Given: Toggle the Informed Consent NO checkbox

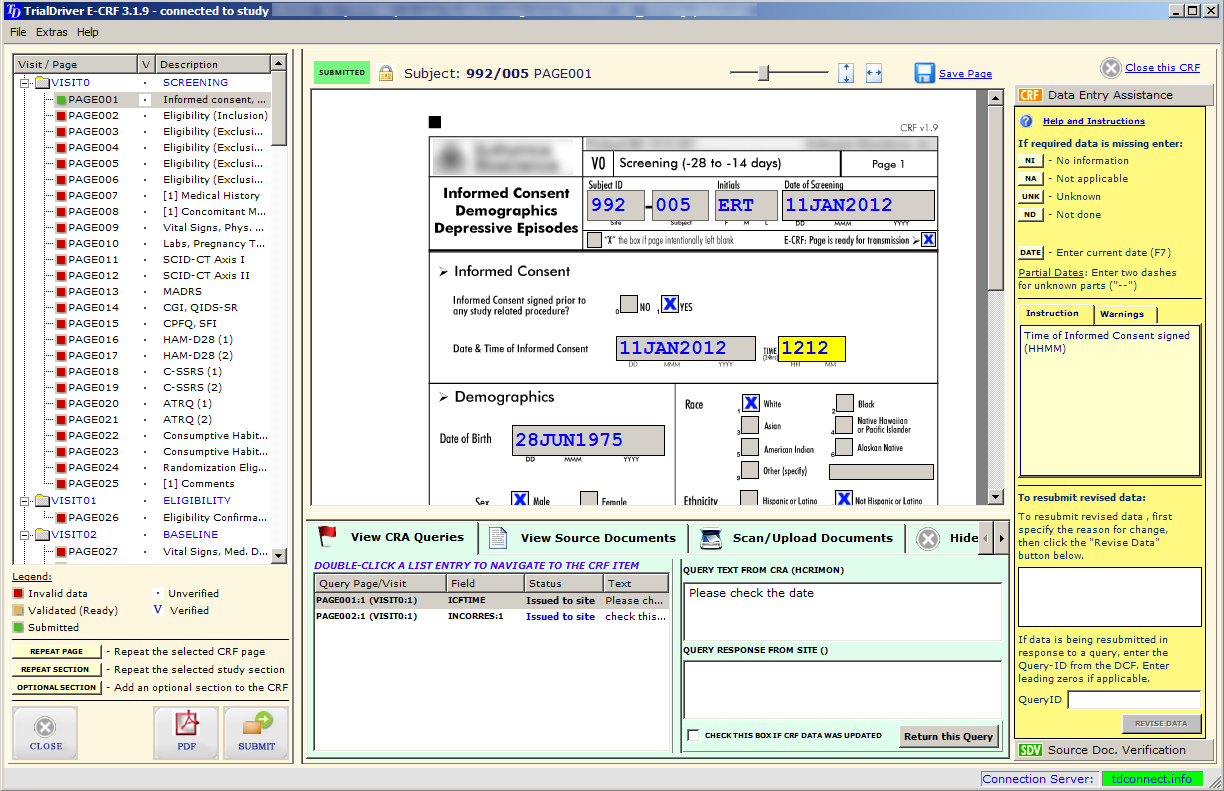Looking at the screenshot, I should 628,304.
